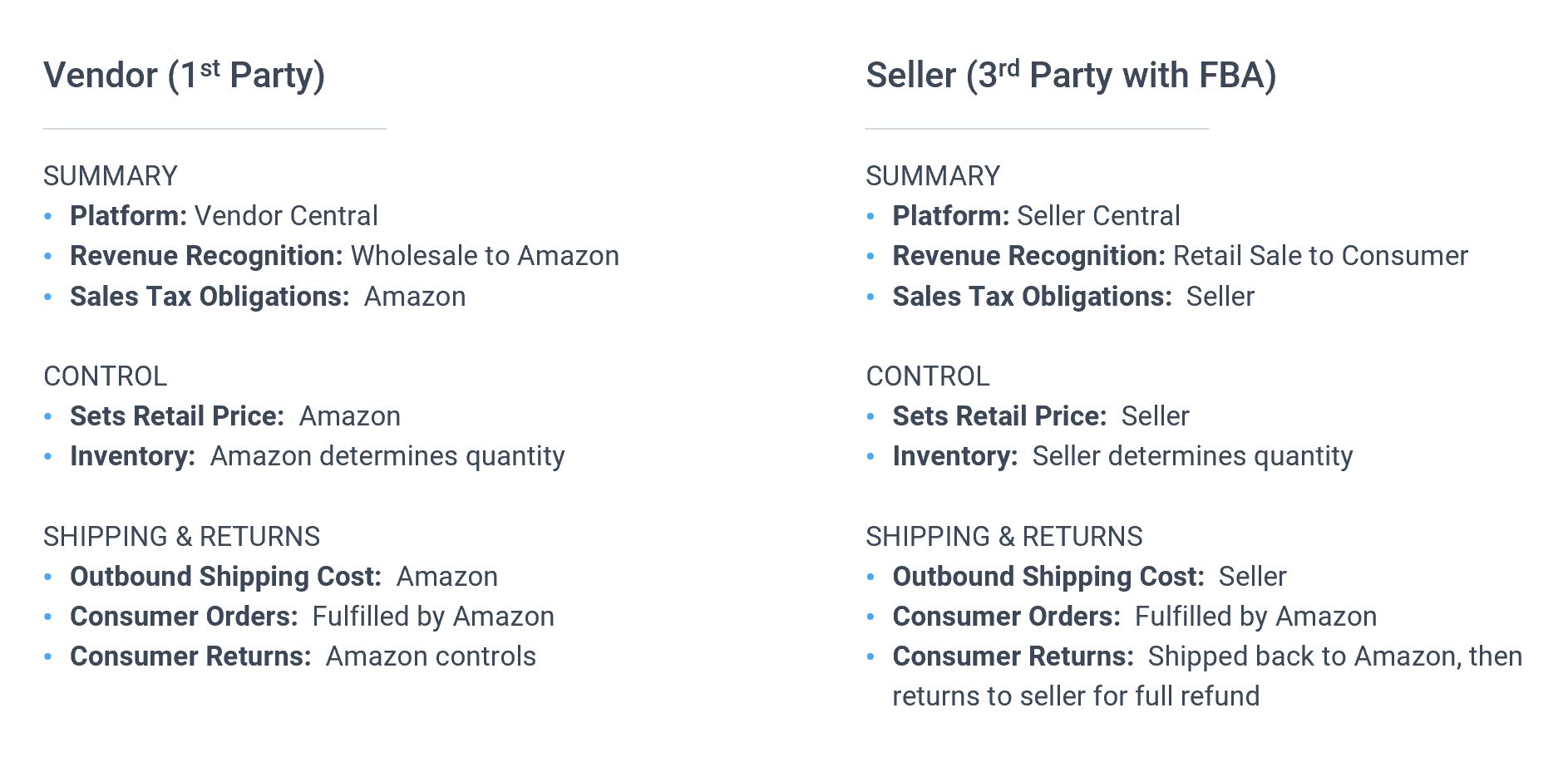Image resolution: width=1568 pixels, height=757 pixels.
Task: Click the Vendor (1st Party) heading
Action: point(184,75)
